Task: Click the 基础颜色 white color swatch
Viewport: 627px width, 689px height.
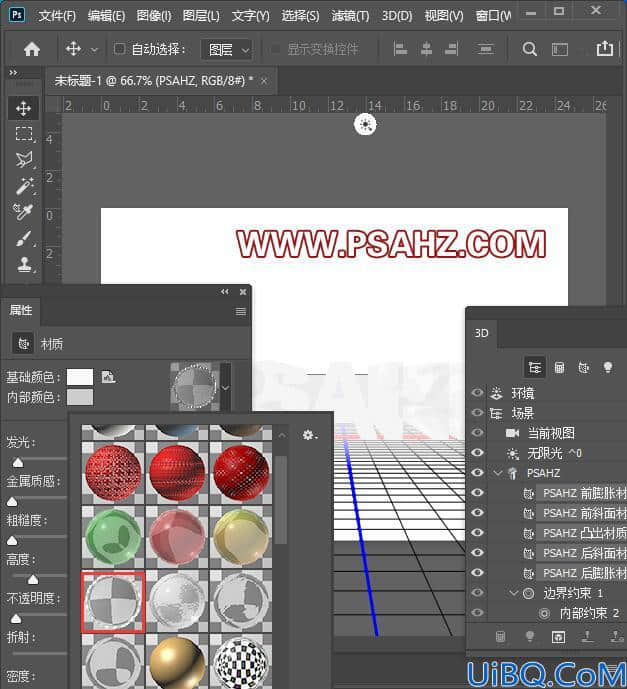Action: pos(80,377)
